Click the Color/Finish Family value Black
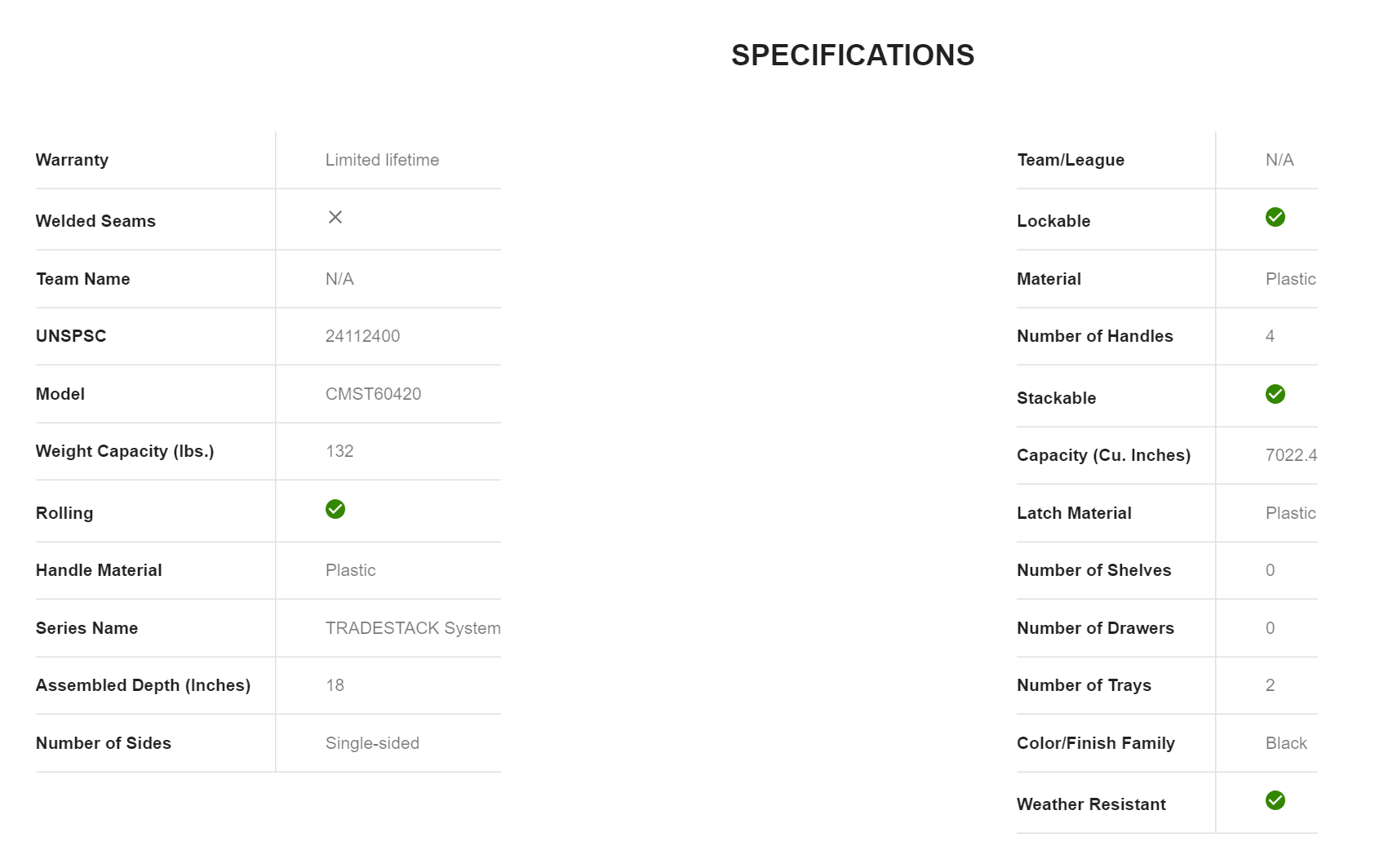The image size is (1375, 868). [x=1286, y=743]
